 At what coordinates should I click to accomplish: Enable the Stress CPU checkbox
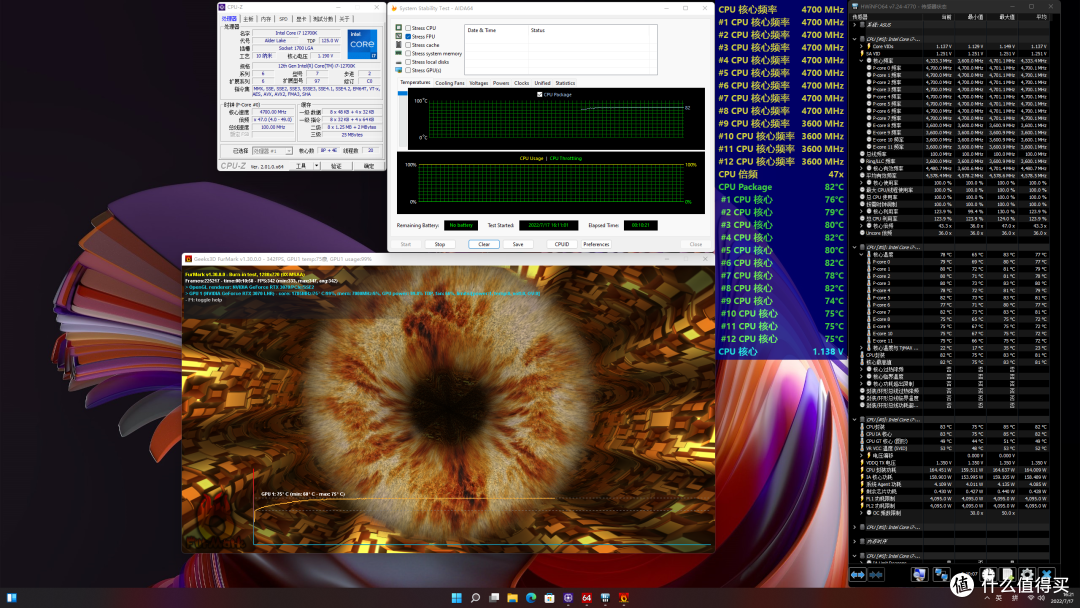point(408,28)
